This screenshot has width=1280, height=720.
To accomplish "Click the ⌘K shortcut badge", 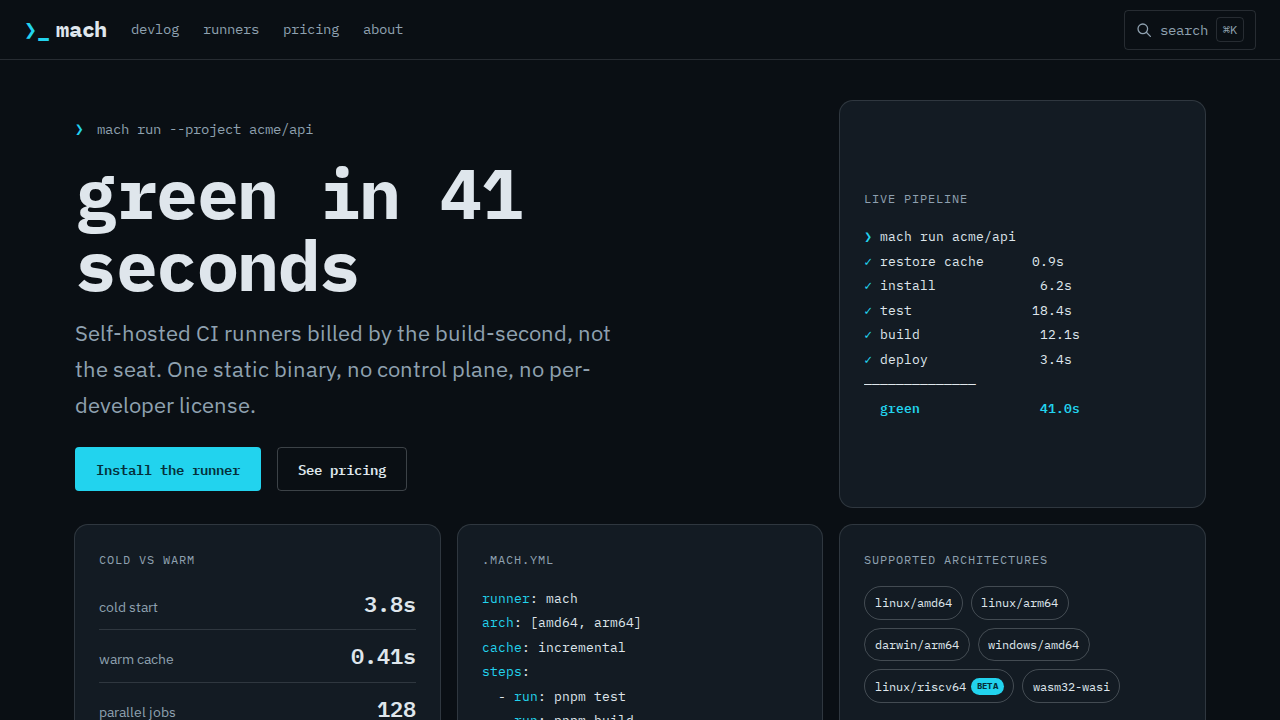I will pos(1230,30).
